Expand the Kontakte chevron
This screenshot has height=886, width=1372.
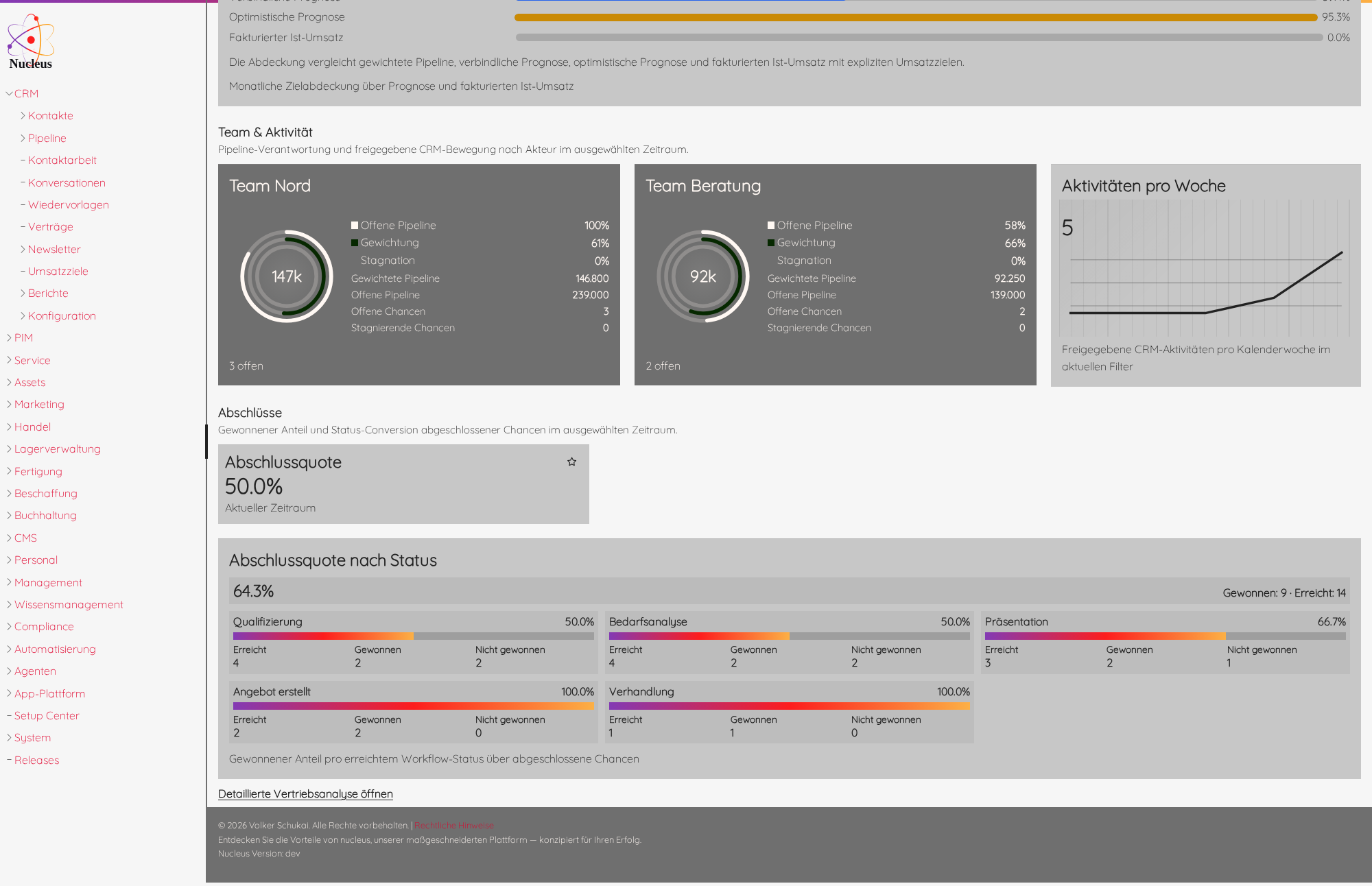[x=23, y=115]
